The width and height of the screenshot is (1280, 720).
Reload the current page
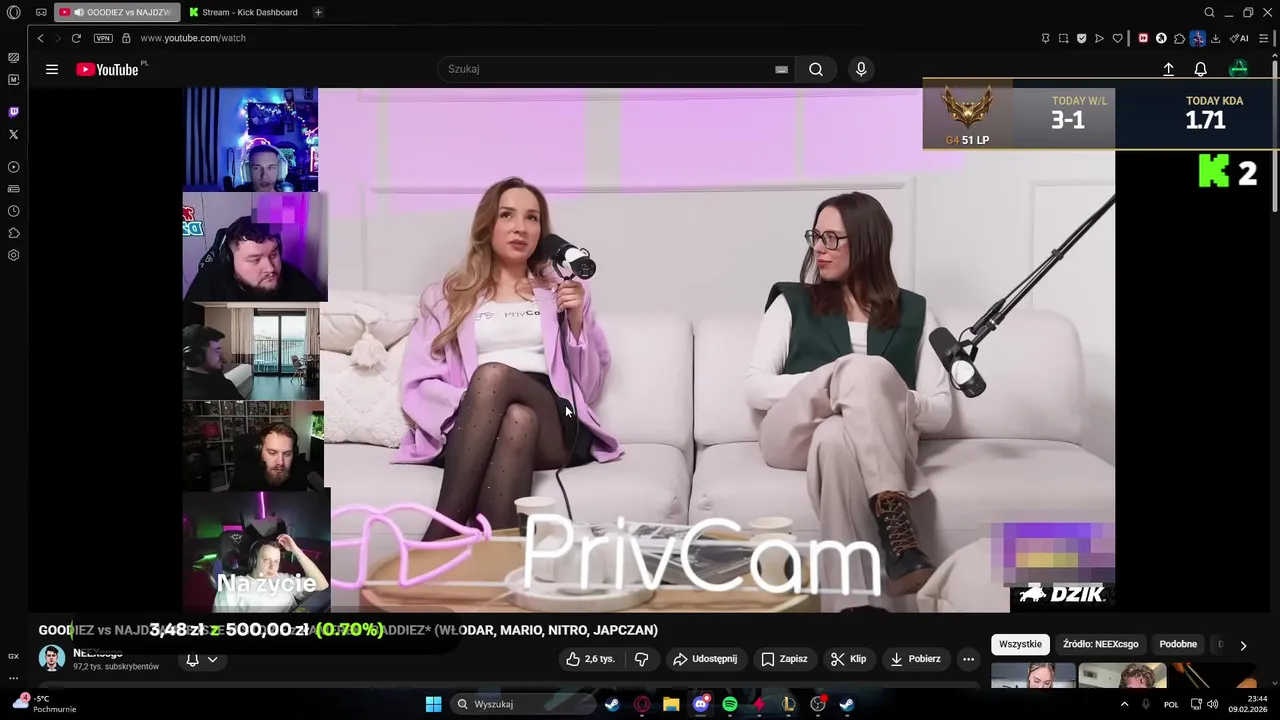[76, 38]
